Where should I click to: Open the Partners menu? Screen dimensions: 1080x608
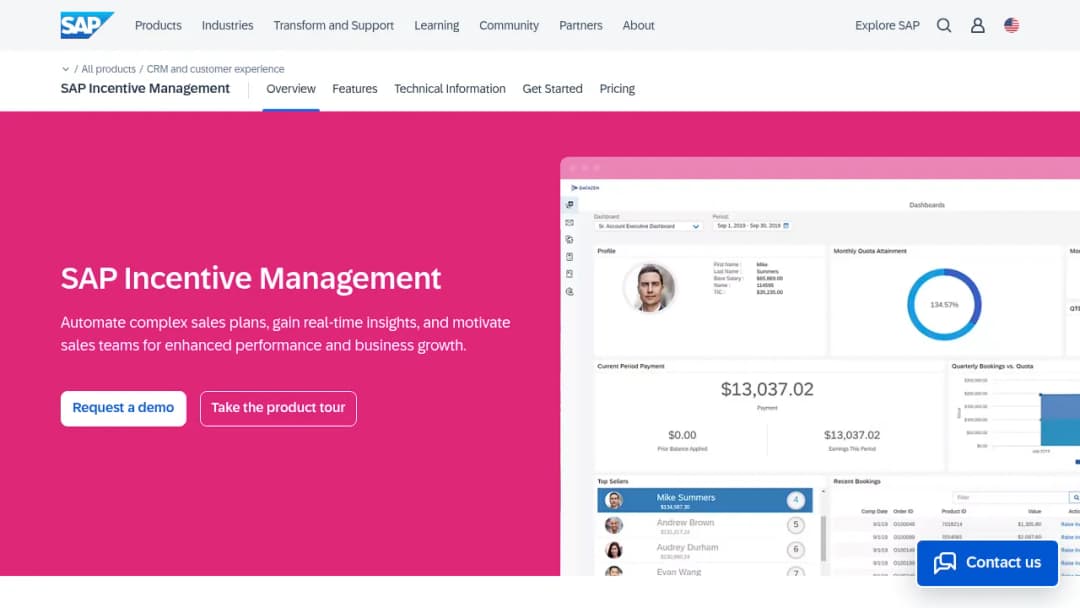click(x=581, y=25)
